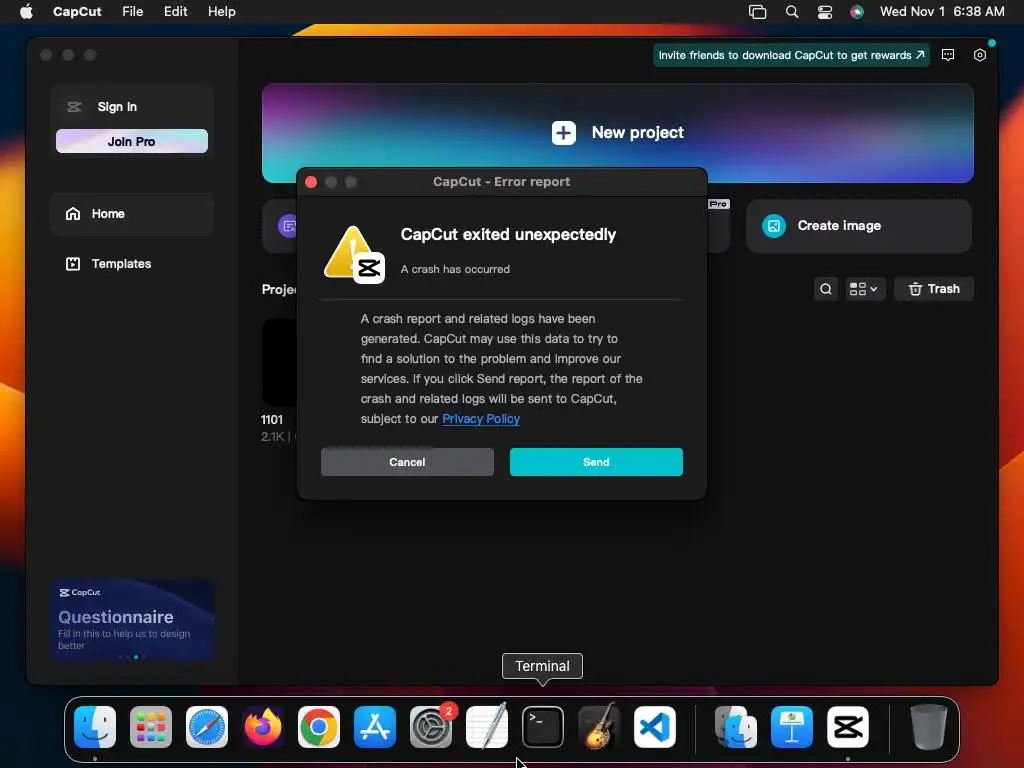Click the Home house icon

(x=73, y=214)
